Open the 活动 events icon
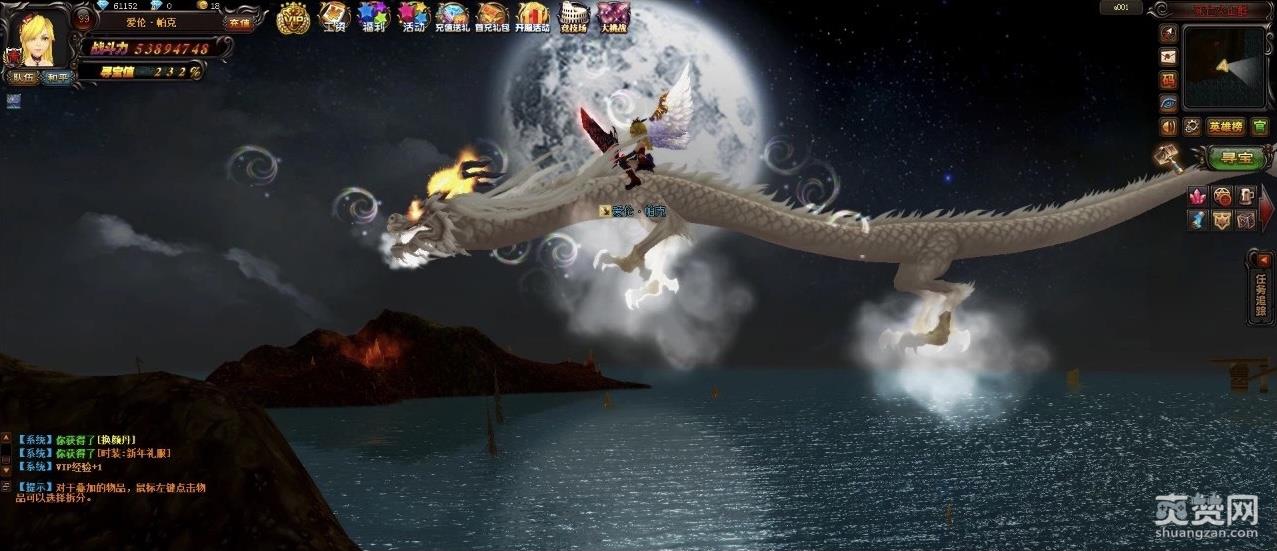 [x=413, y=18]
